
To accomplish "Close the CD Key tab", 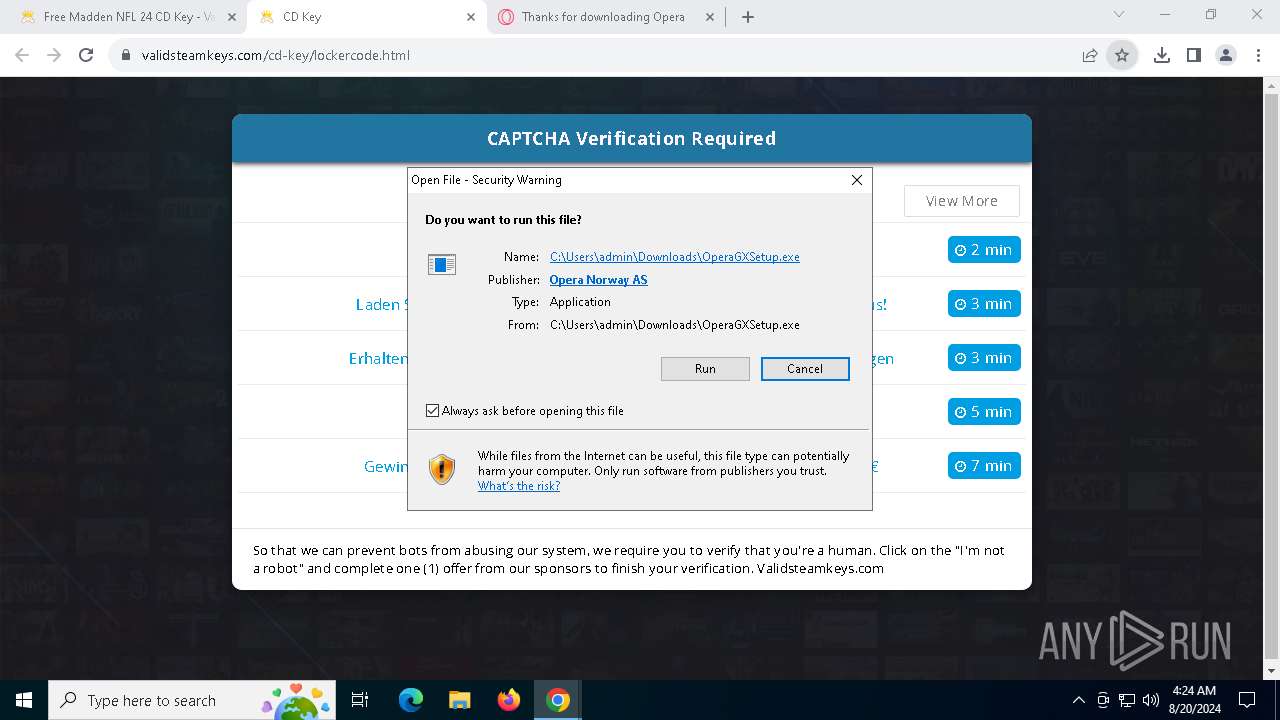I will click(x=471, y=17).
